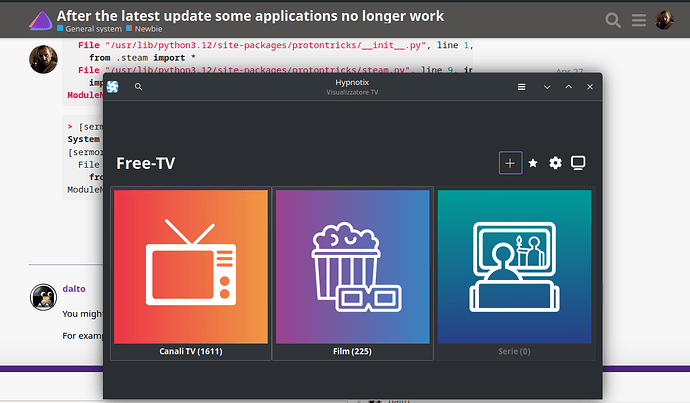Click the Hypnotix app logo icon
The image size is (690, 403).
113,87
